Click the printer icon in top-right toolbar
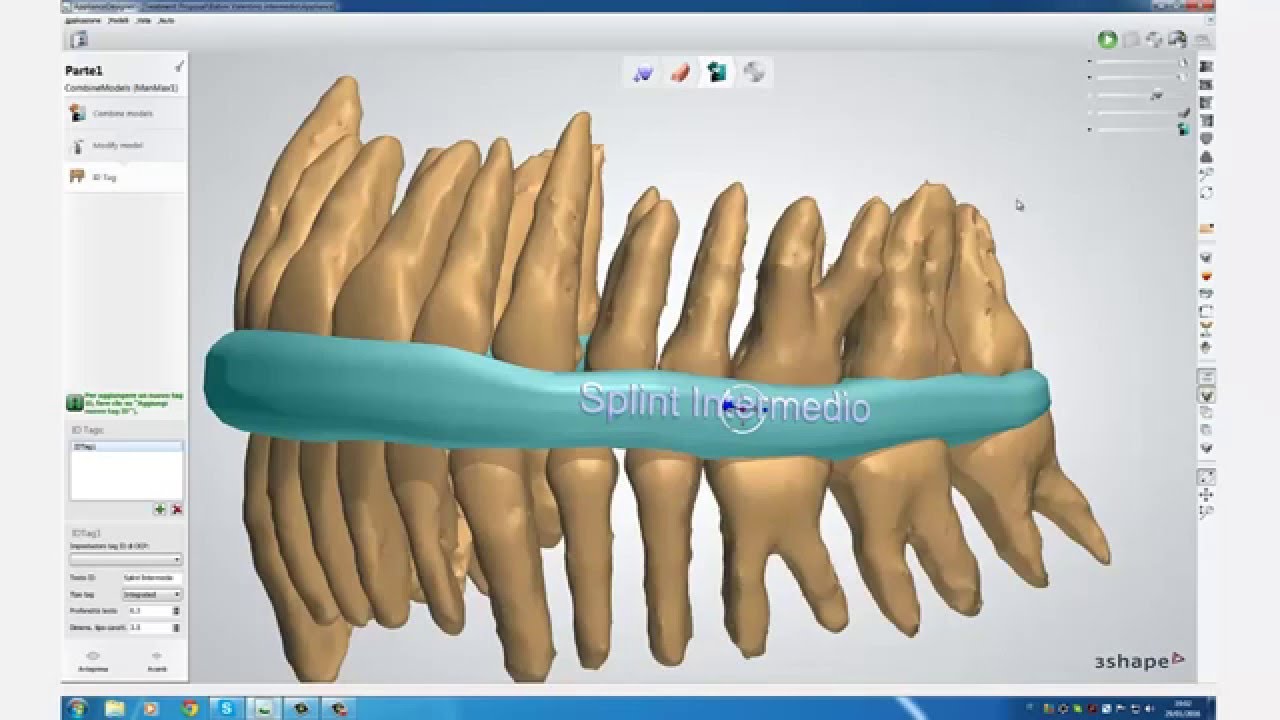This screenshot has width=1280, height=720. point(1178,39)
